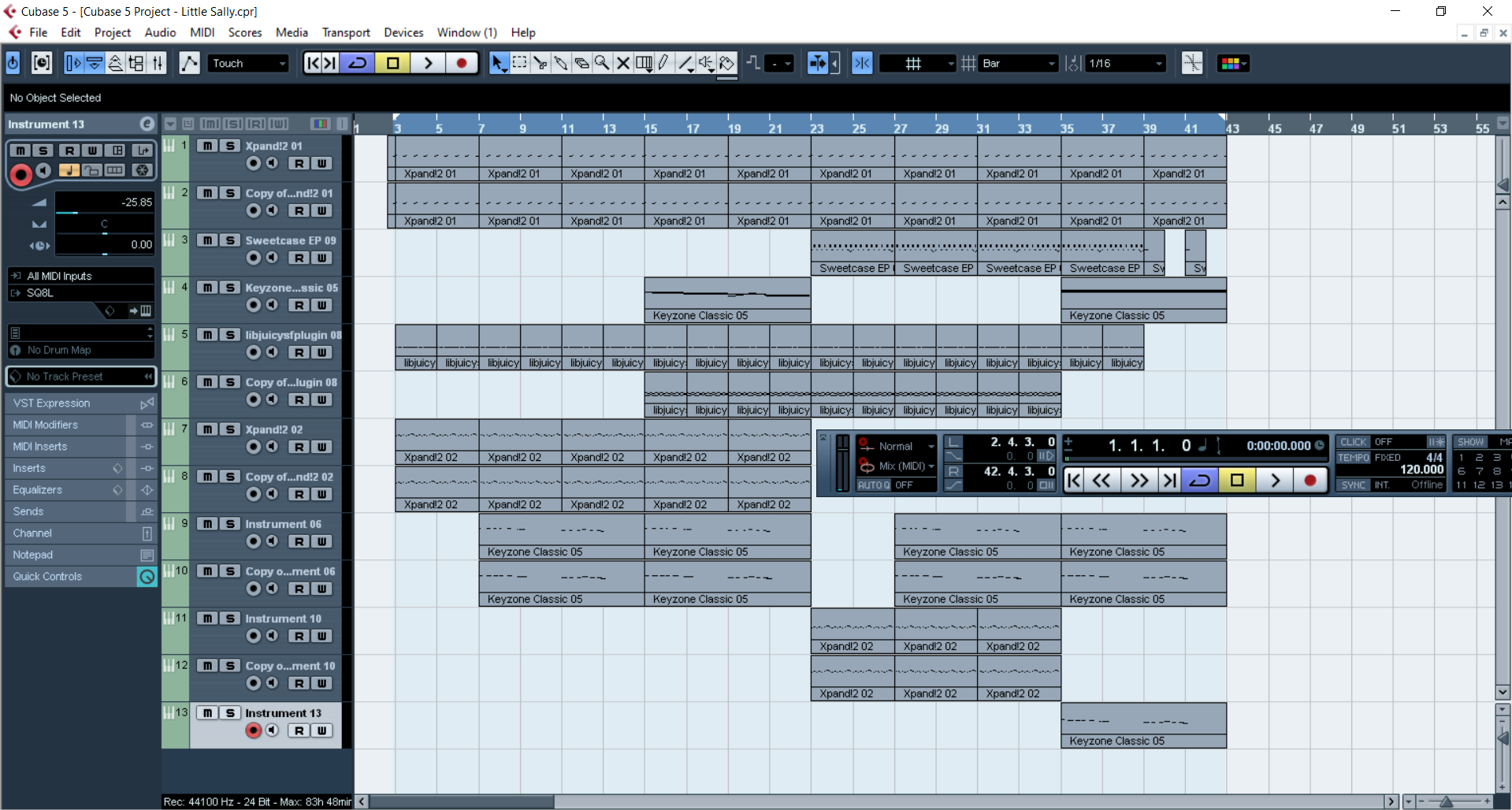Click Edit Instrument 'e' button in inspector header
Image resolution: width=1512 pixels, height=810 pixels.
pyautogui.click(x=147, y=124)
